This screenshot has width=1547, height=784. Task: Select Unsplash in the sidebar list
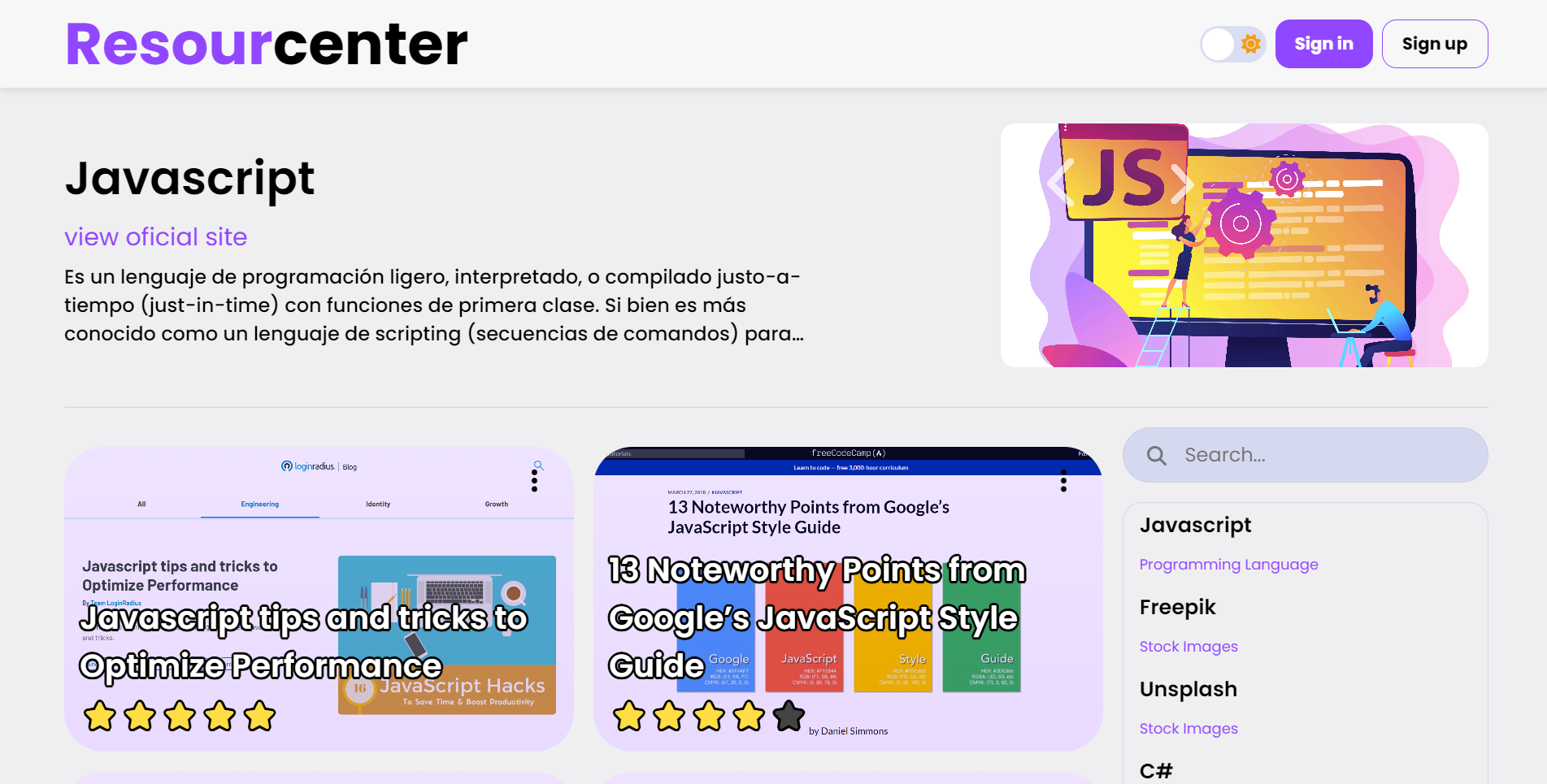pyautogui.click(x=1188, y=689)
